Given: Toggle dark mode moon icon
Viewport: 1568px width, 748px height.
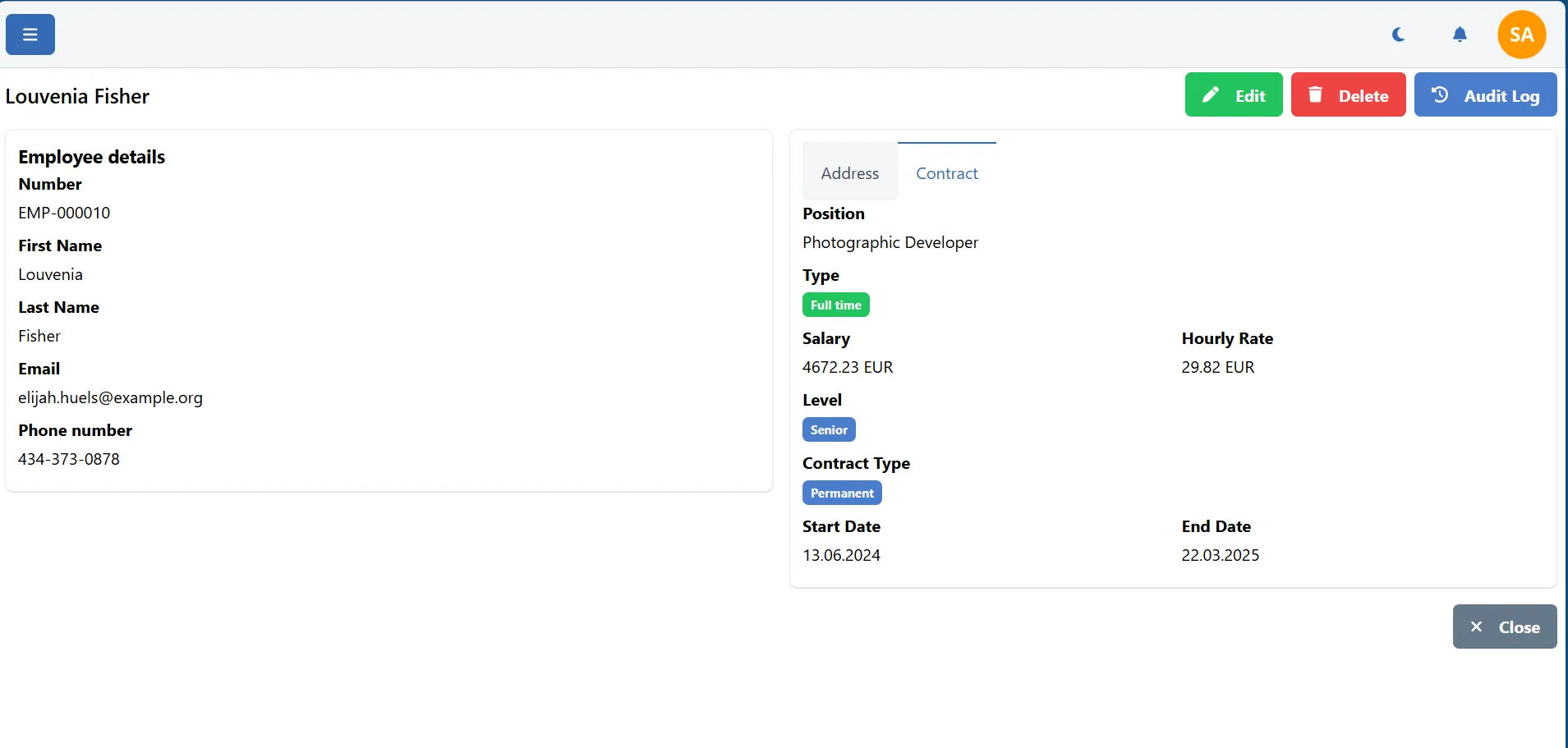Looking at the screenshot, I should pyautogui.click(x=1399, y=34).
